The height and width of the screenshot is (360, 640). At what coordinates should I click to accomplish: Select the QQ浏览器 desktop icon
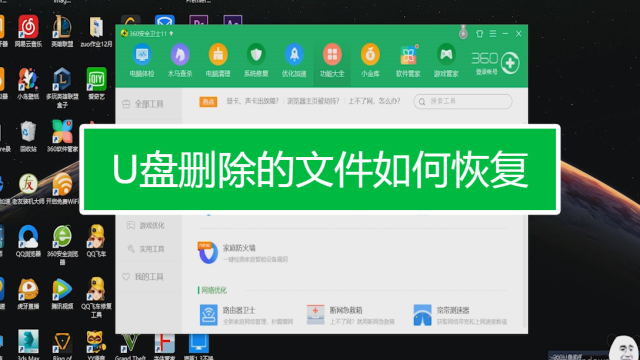(x=28, y=241)
